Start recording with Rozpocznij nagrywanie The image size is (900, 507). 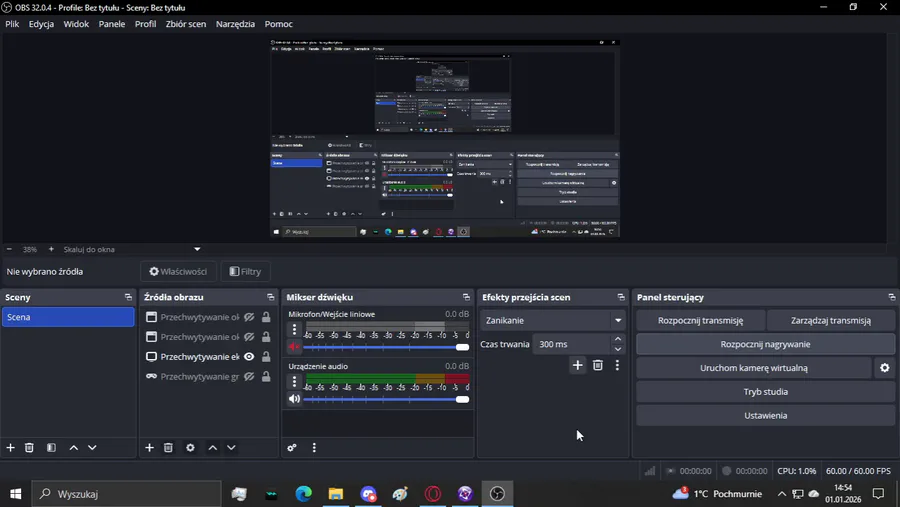[x=765, y=344]
